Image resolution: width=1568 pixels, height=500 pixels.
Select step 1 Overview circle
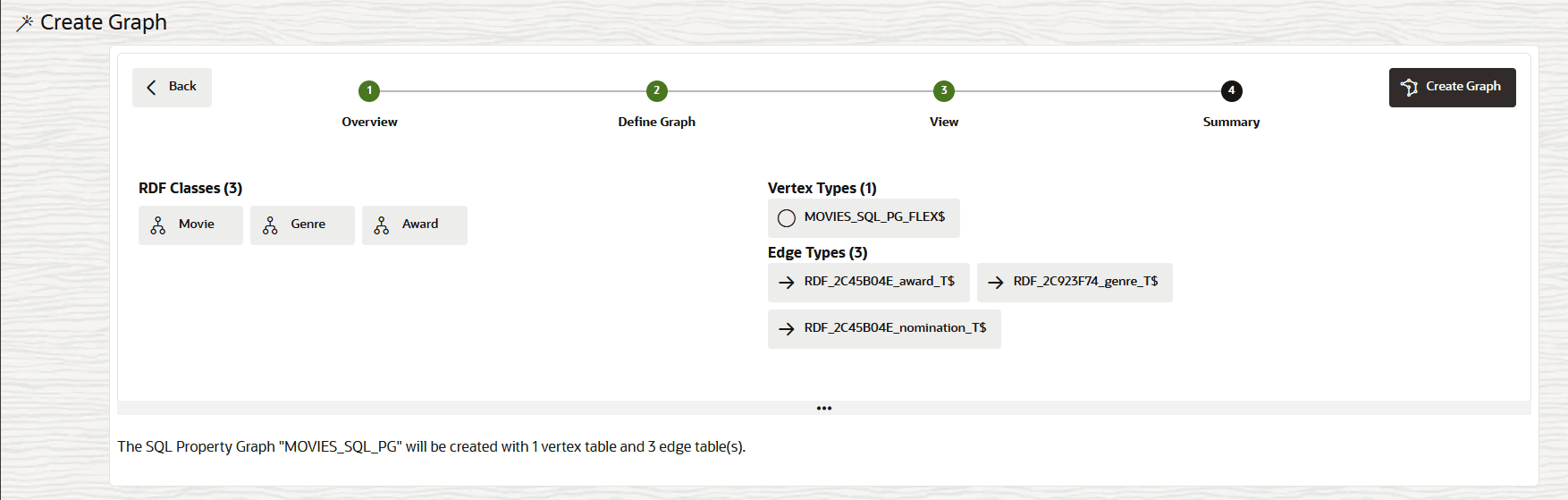(369, 91)
